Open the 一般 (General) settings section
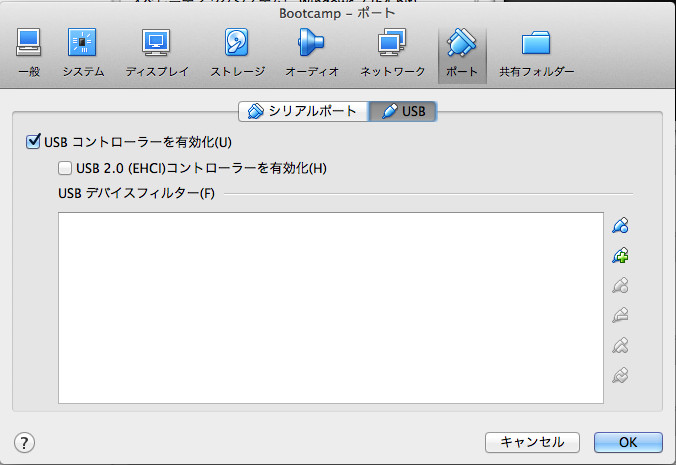This screenshot has width=676, height=465. click(29, 53)
